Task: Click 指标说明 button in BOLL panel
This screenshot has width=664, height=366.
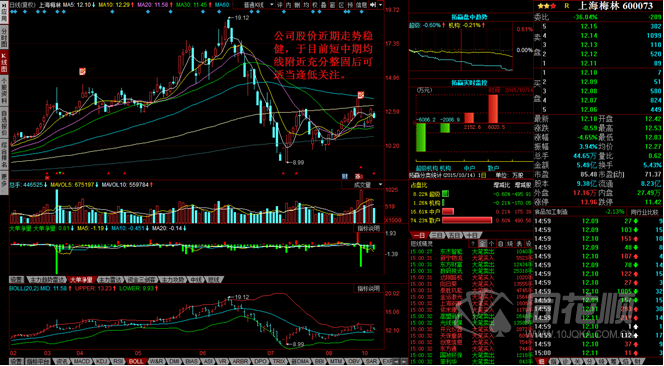Action: 368,289
